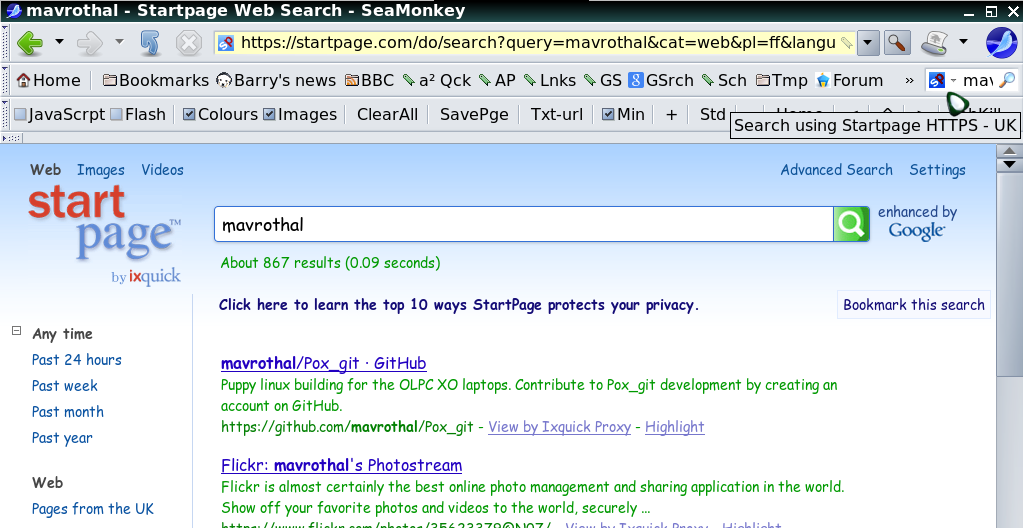Image resolution: width=1023 pixels, height=528 pixels.
Task: Enable the Flash checkbox
Action: (116, 114)
